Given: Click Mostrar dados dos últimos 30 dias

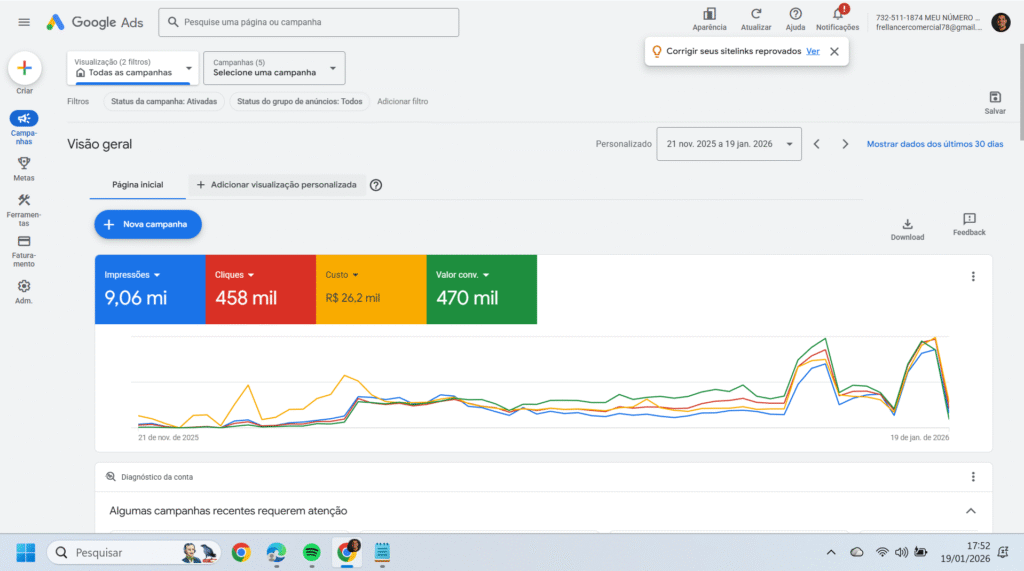Looking at the screenshot, I should [934, 144].
